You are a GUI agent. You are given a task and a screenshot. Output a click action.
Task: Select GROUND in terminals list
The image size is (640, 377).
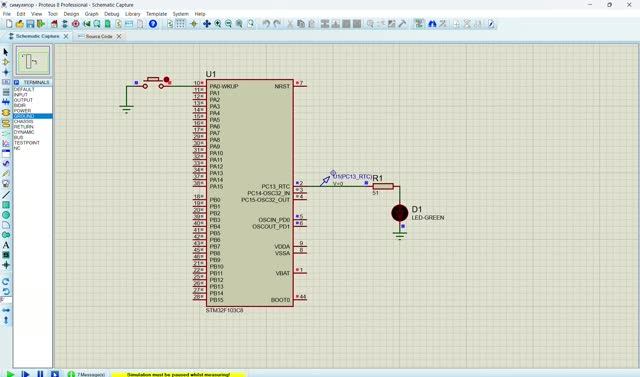coord(33,116)
